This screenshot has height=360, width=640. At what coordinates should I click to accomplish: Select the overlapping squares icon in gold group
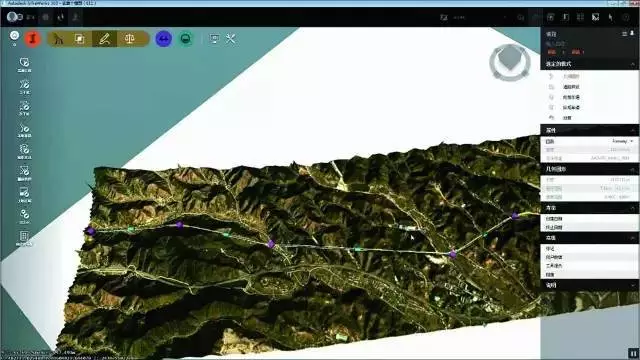(80, 39)
